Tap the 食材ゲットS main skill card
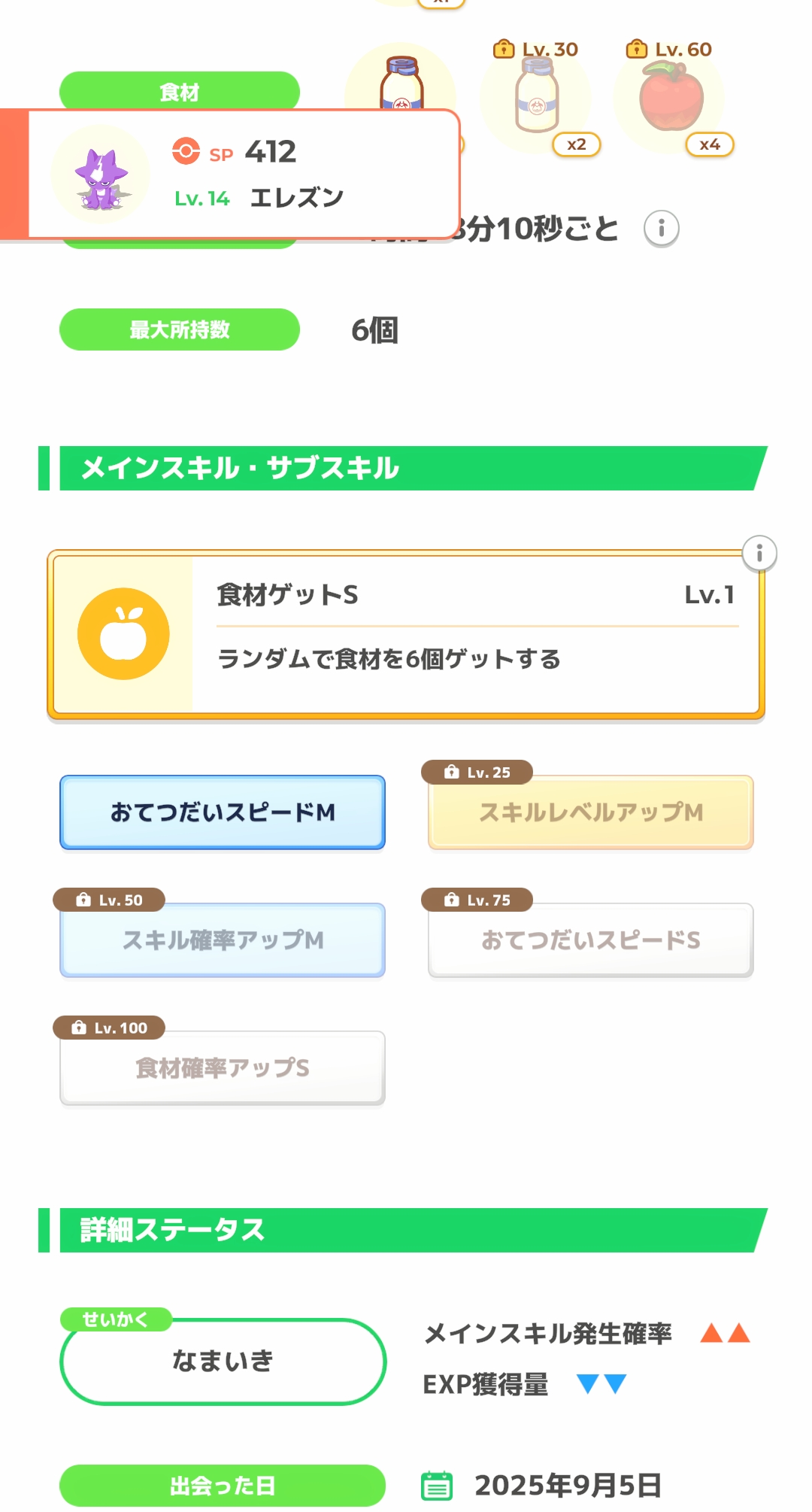The image size is (812, 1512). point(466,634)
